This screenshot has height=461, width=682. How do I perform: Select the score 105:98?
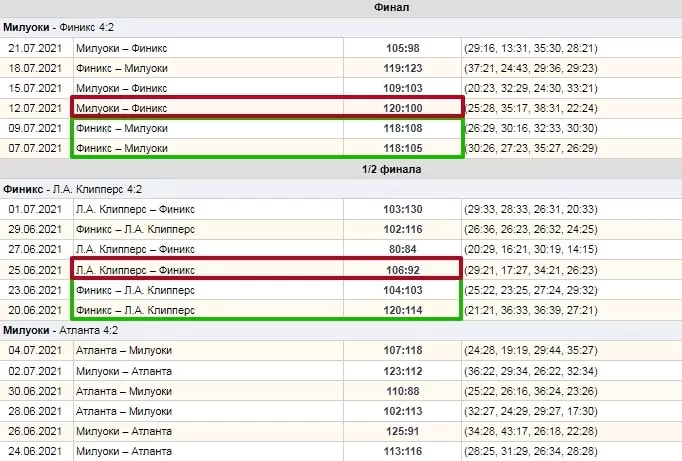point(403,48)
